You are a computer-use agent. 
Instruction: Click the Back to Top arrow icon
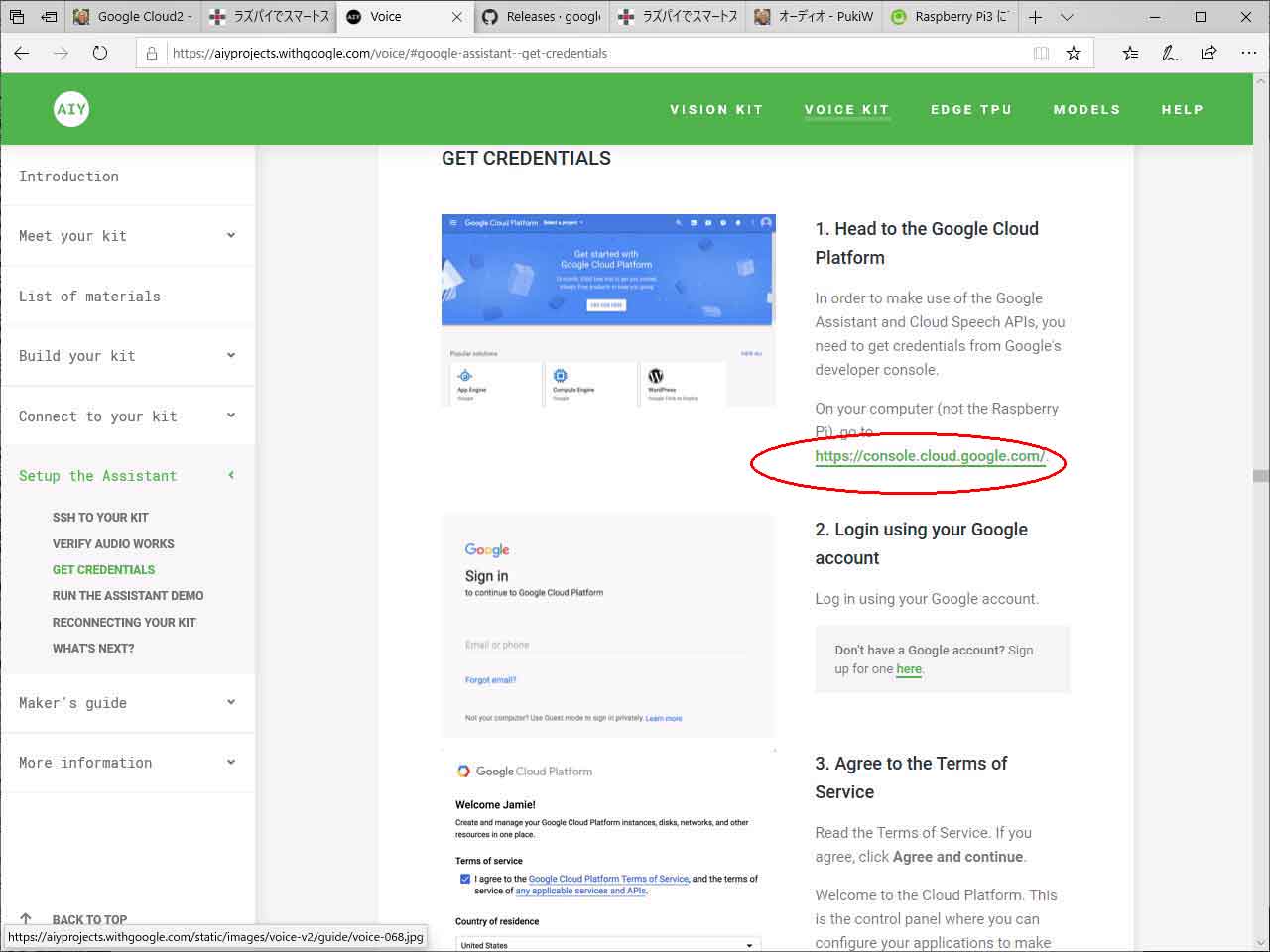tap(26, 919)
